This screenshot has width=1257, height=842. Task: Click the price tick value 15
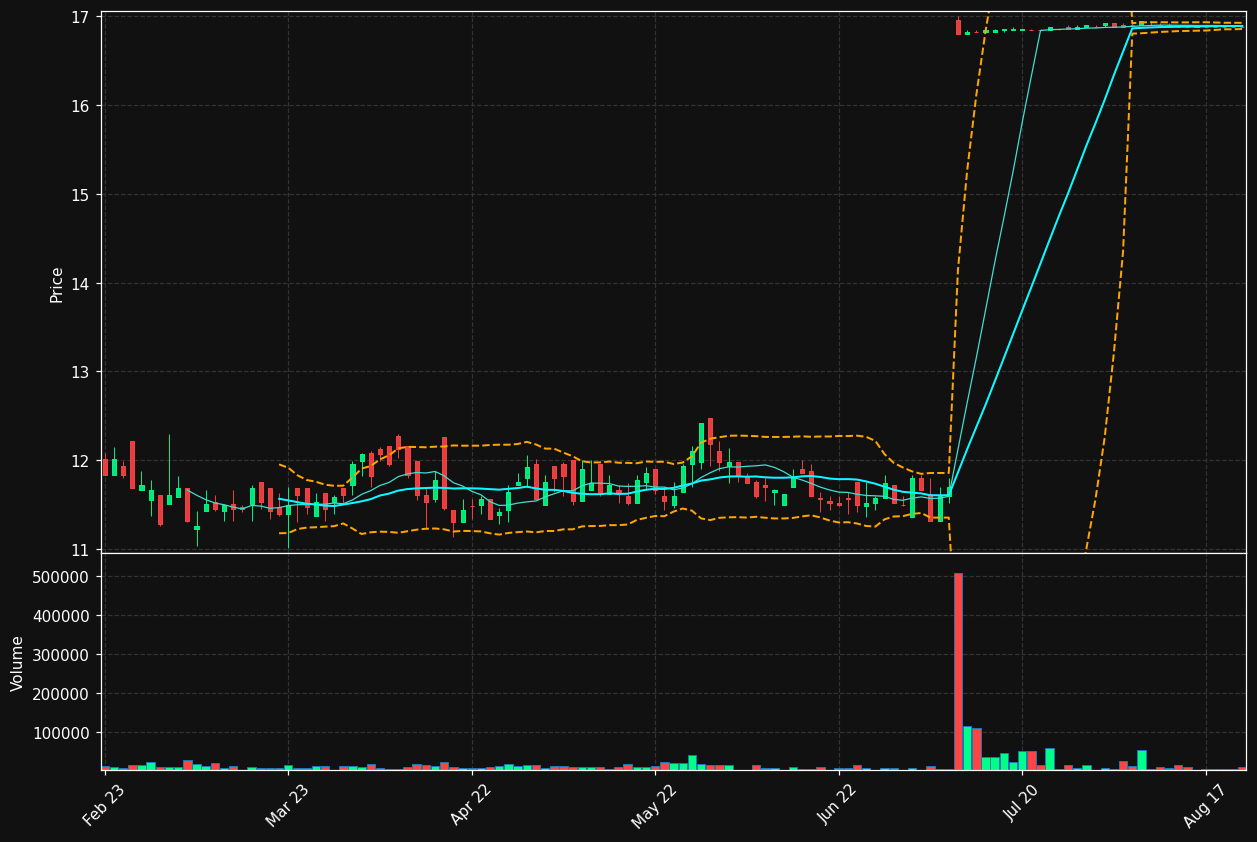(x=80, y=195)
